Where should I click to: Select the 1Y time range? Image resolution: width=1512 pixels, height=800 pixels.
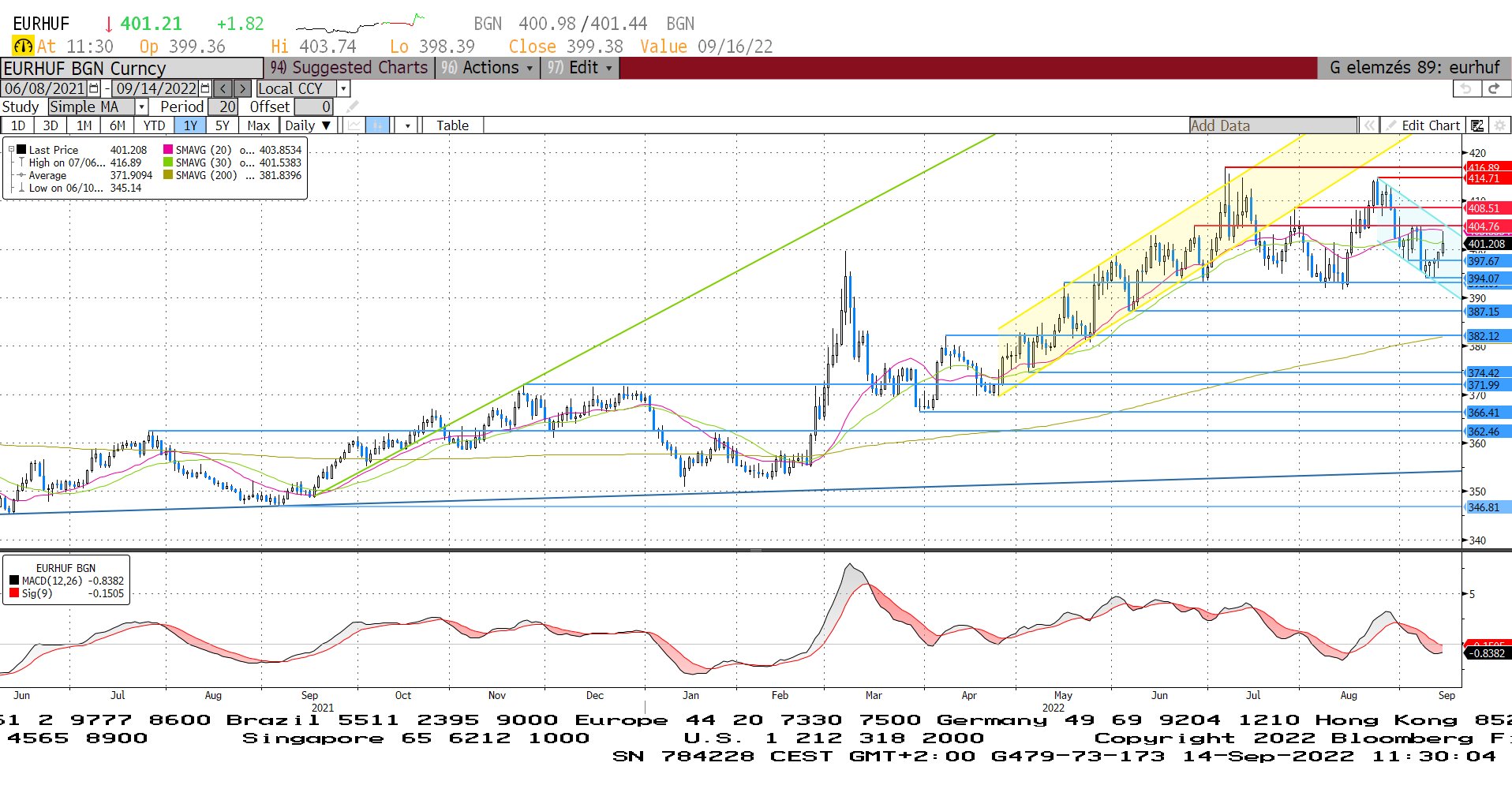pyautogui.click(x=190, y=125)
